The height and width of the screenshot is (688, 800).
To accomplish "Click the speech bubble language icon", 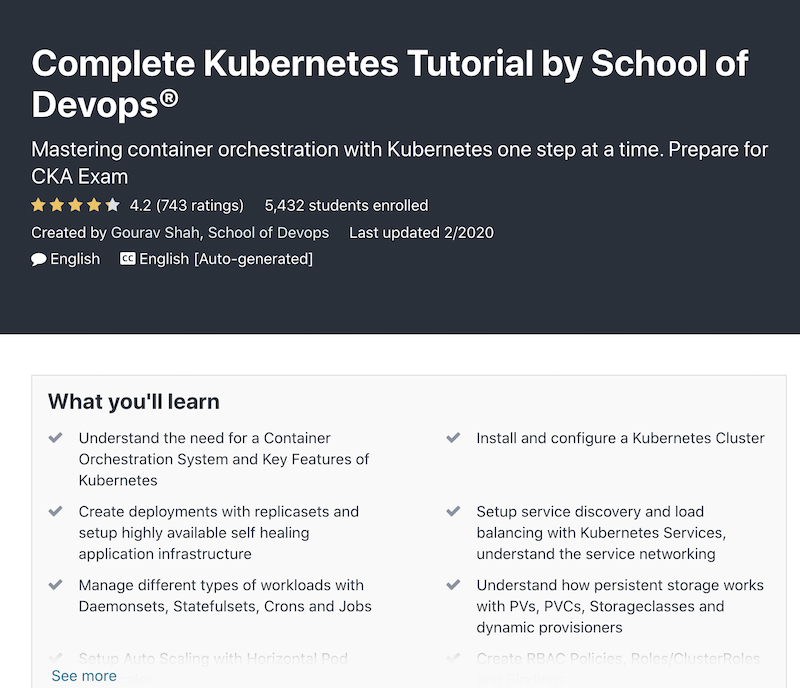I will (x=39, y=259).
